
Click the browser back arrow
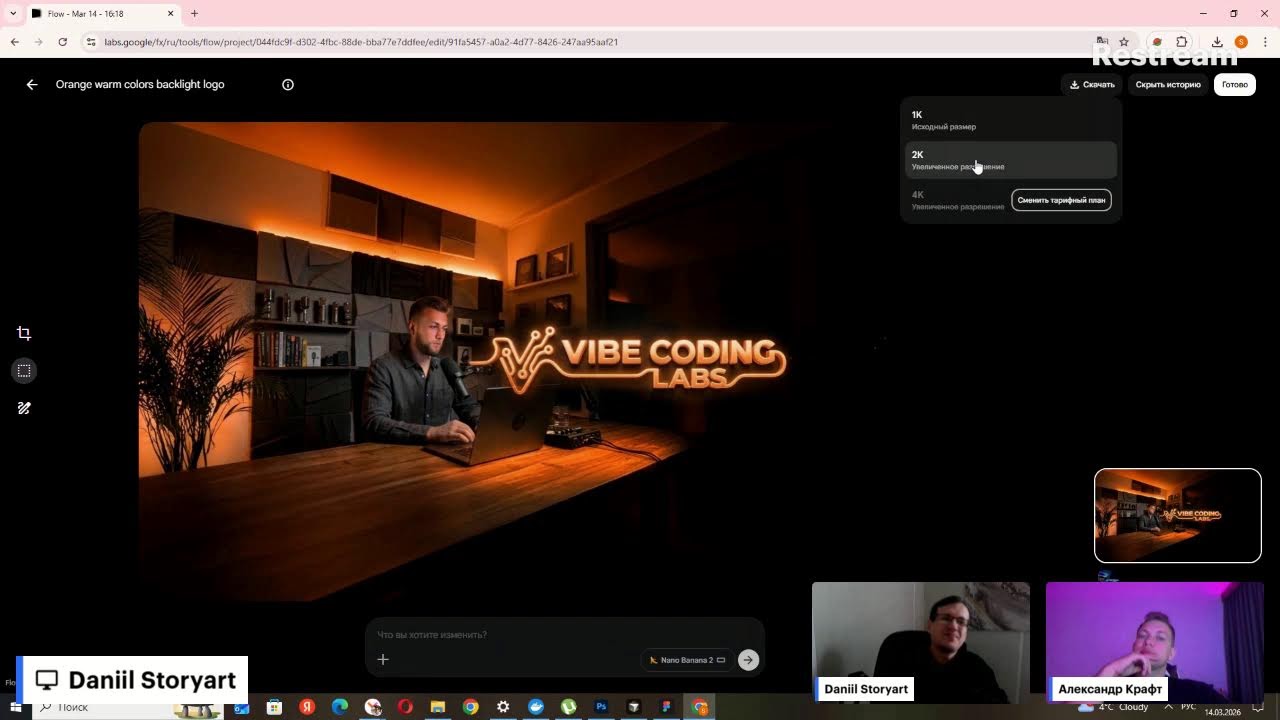pyautogui.click(x=14, y=42)
